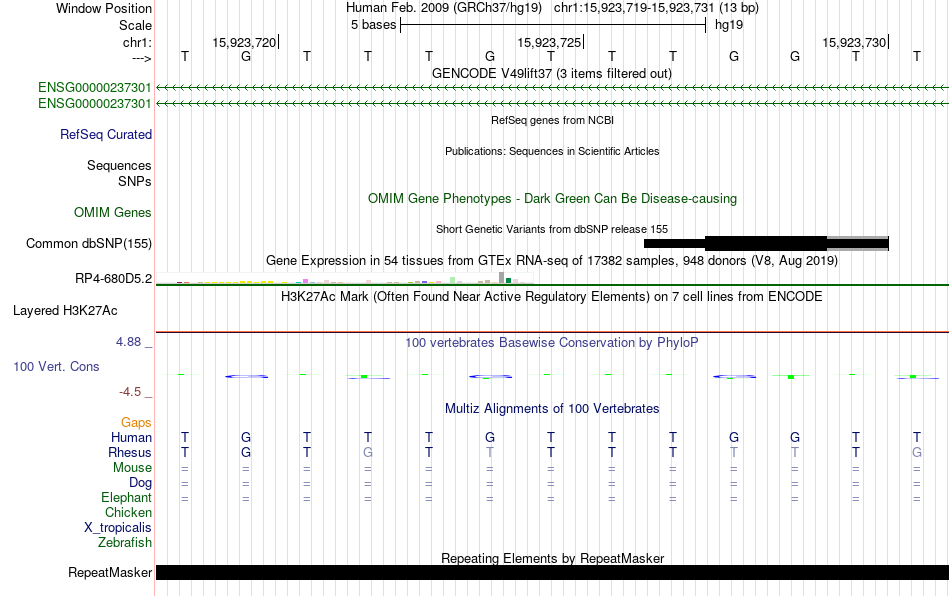Click the chr1:15,923,719-15,923,731 (13 bp) position text

656,8
